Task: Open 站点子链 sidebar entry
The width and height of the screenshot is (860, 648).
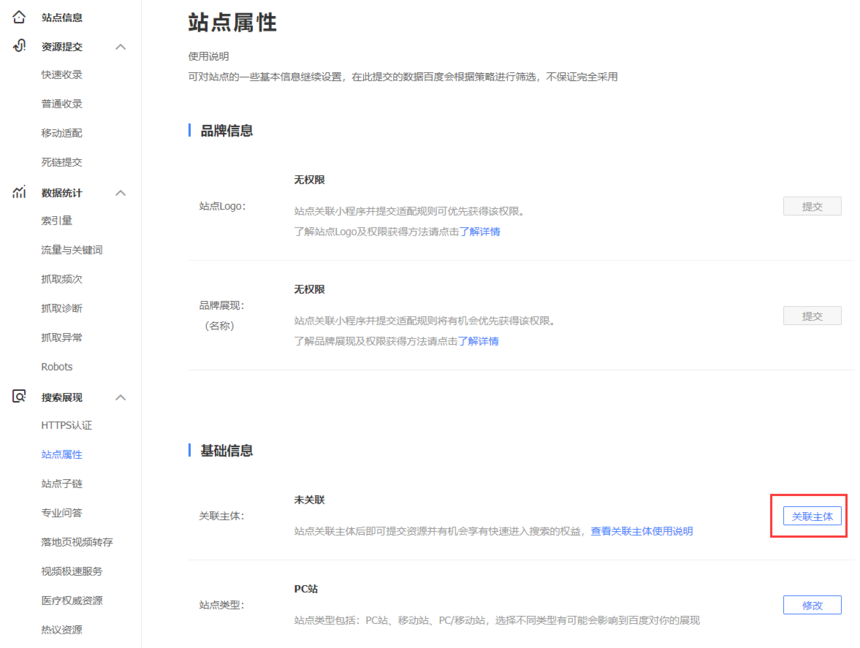Action: pos(62,484)
